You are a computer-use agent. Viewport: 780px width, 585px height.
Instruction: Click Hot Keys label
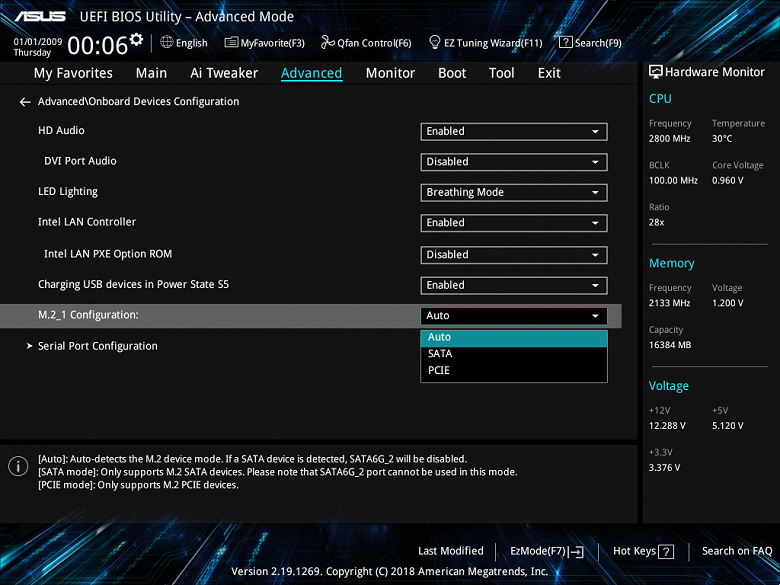pos(634,551)
